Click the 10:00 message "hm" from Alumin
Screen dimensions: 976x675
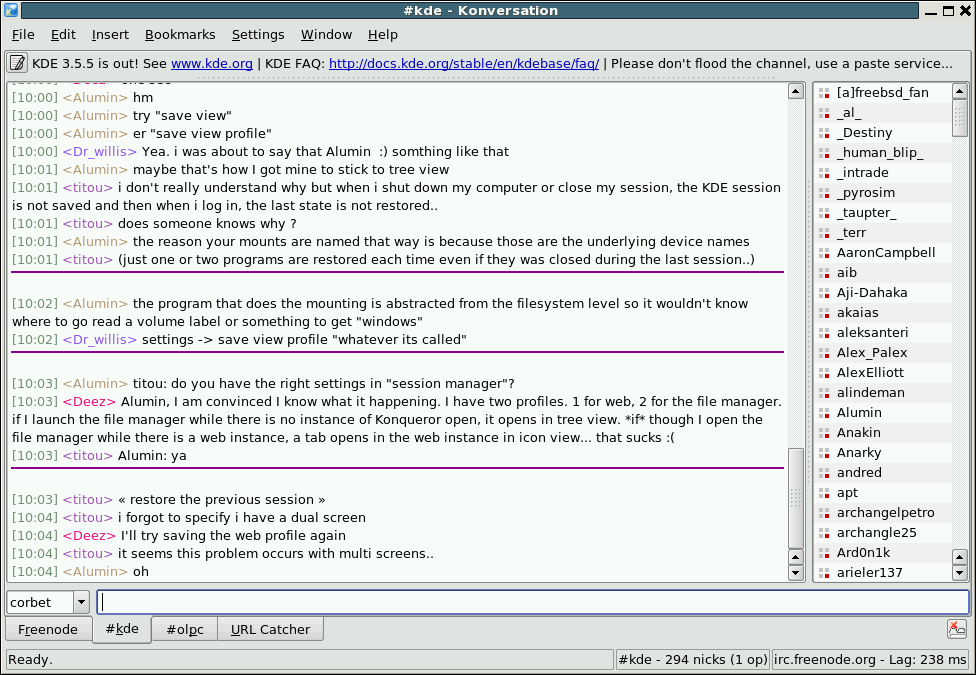(143, 98)
